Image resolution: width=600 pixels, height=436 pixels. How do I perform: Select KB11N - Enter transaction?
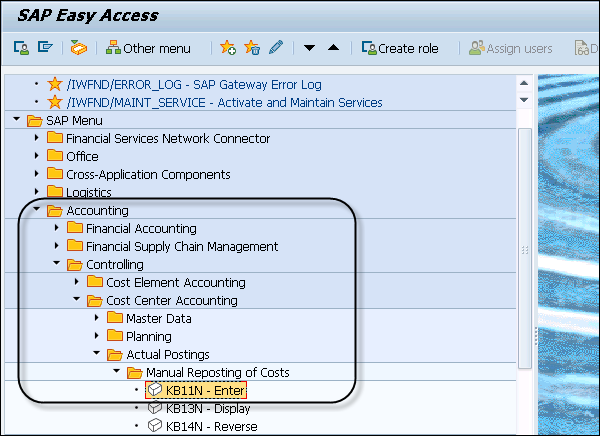coord(205,390)
